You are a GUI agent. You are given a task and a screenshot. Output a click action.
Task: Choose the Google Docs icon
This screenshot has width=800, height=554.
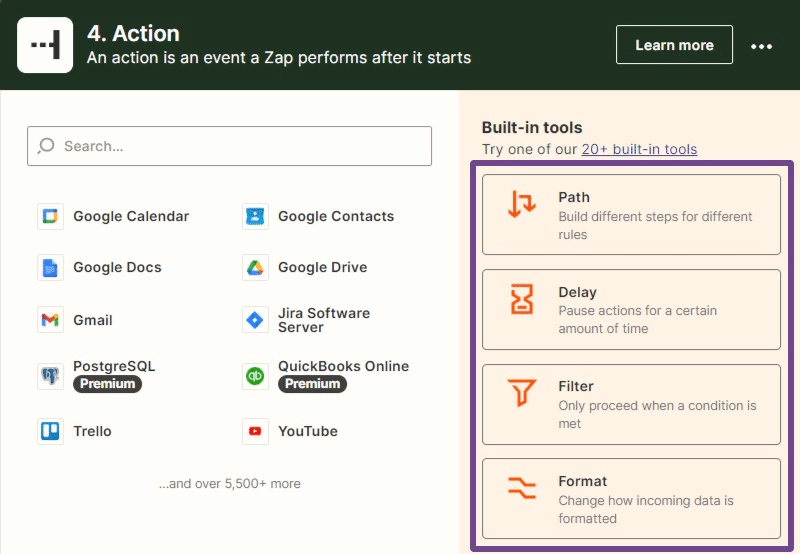(x=50, y=267)
